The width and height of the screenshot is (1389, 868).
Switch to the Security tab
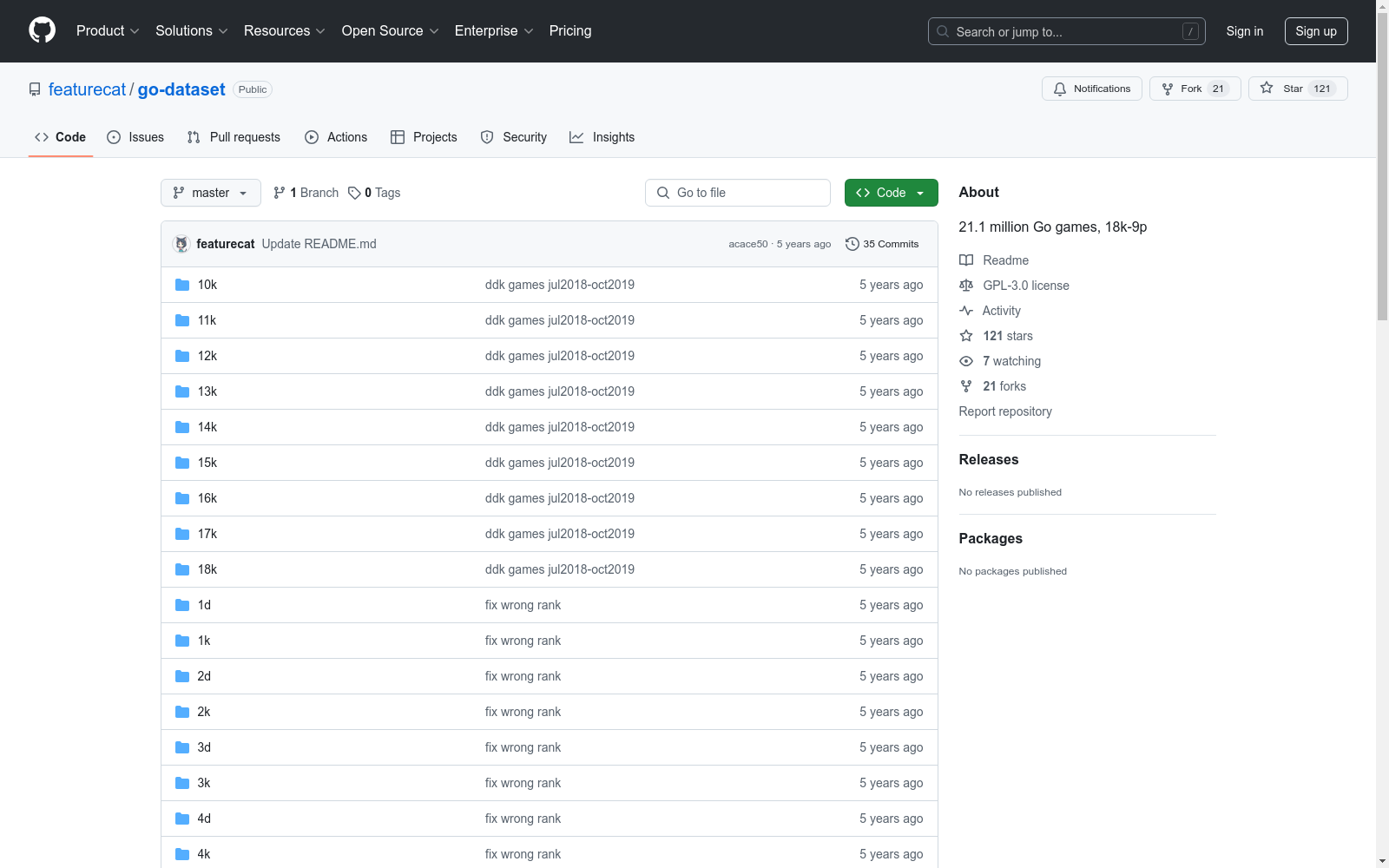tap(514, 137)
